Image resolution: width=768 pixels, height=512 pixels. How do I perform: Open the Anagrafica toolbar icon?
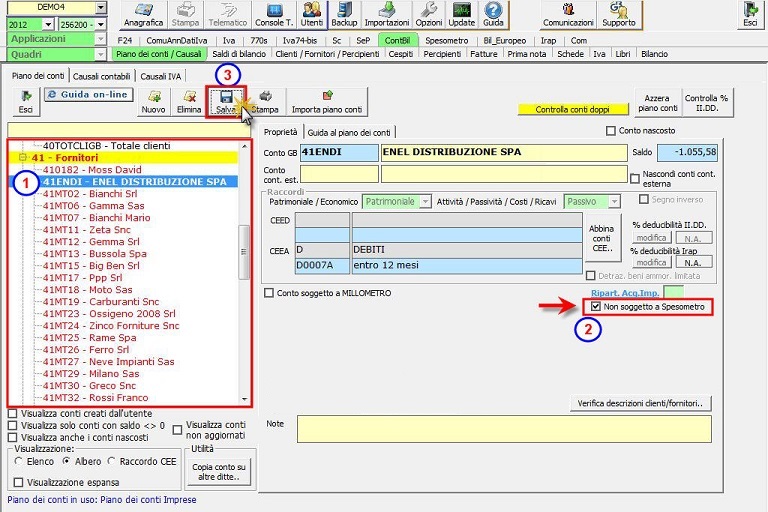(x=143, y=15)
